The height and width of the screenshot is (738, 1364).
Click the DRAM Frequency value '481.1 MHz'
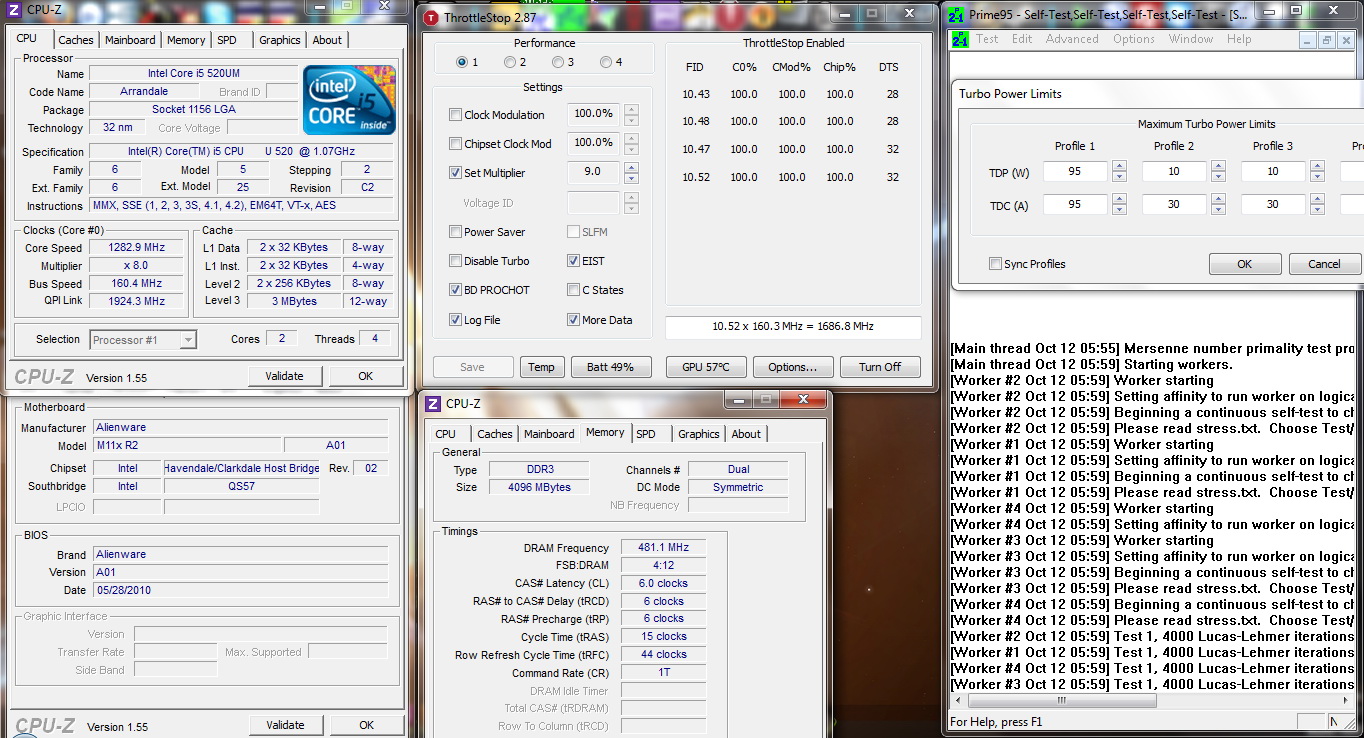pos(663,548)
